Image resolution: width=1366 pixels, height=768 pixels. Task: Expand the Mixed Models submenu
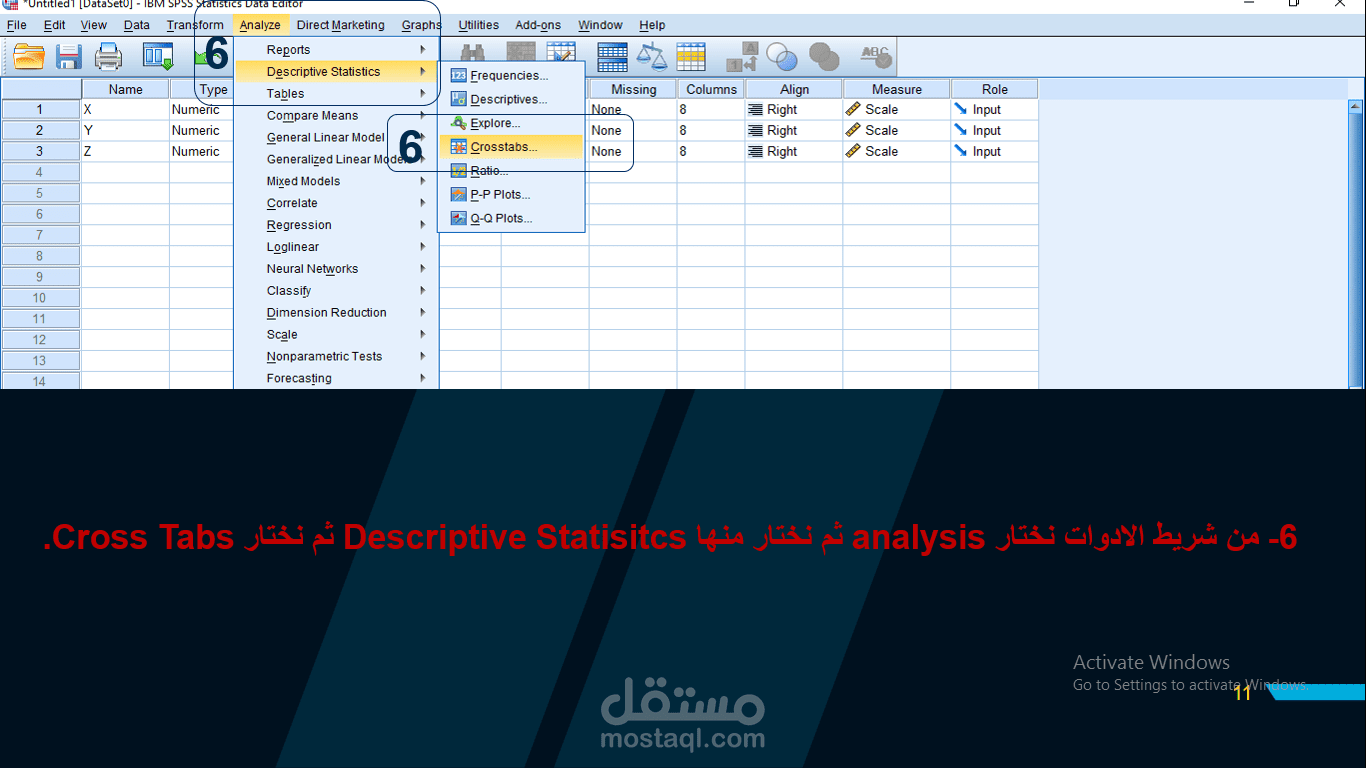pos(336,182)
